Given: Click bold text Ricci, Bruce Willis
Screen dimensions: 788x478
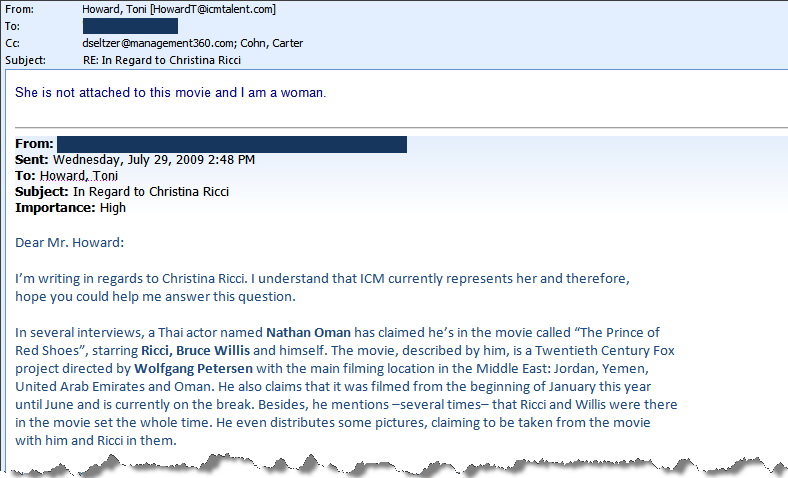Looking at the screenshot, I should tap(195, 351).
